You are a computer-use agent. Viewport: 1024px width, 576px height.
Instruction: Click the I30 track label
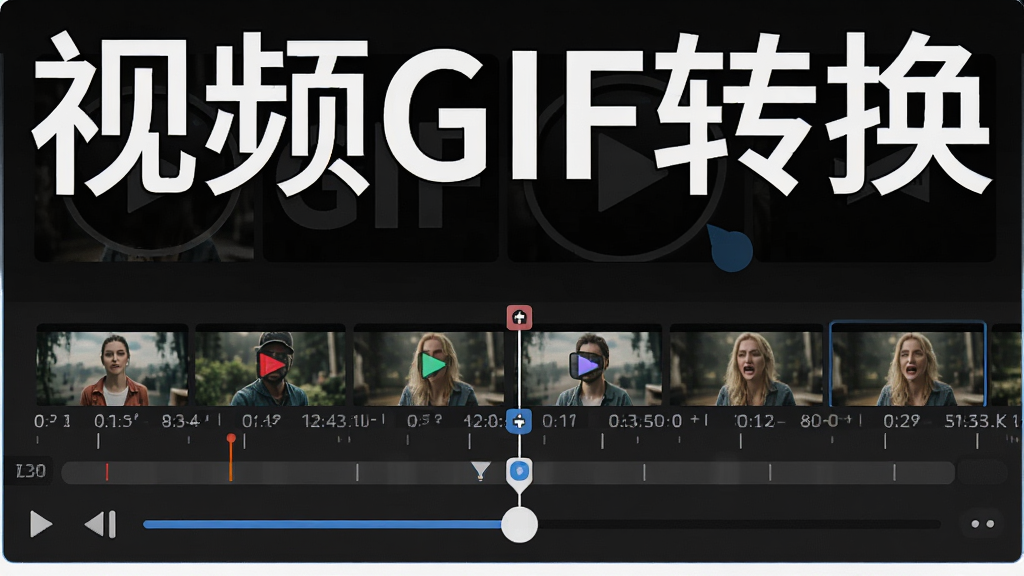pos(31,471)
